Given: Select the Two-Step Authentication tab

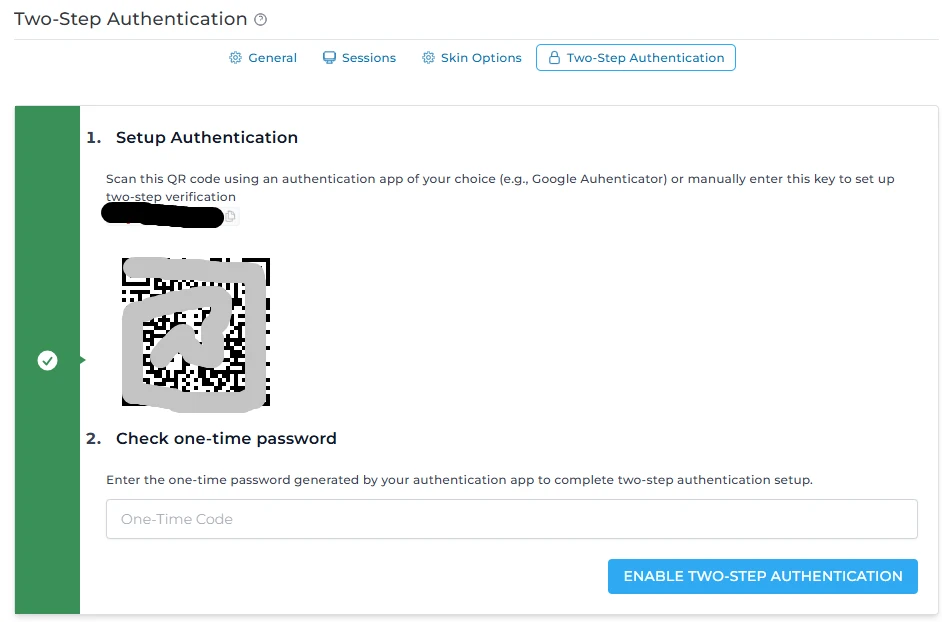Looking at the screenshot, I should [x=645, y=58].
